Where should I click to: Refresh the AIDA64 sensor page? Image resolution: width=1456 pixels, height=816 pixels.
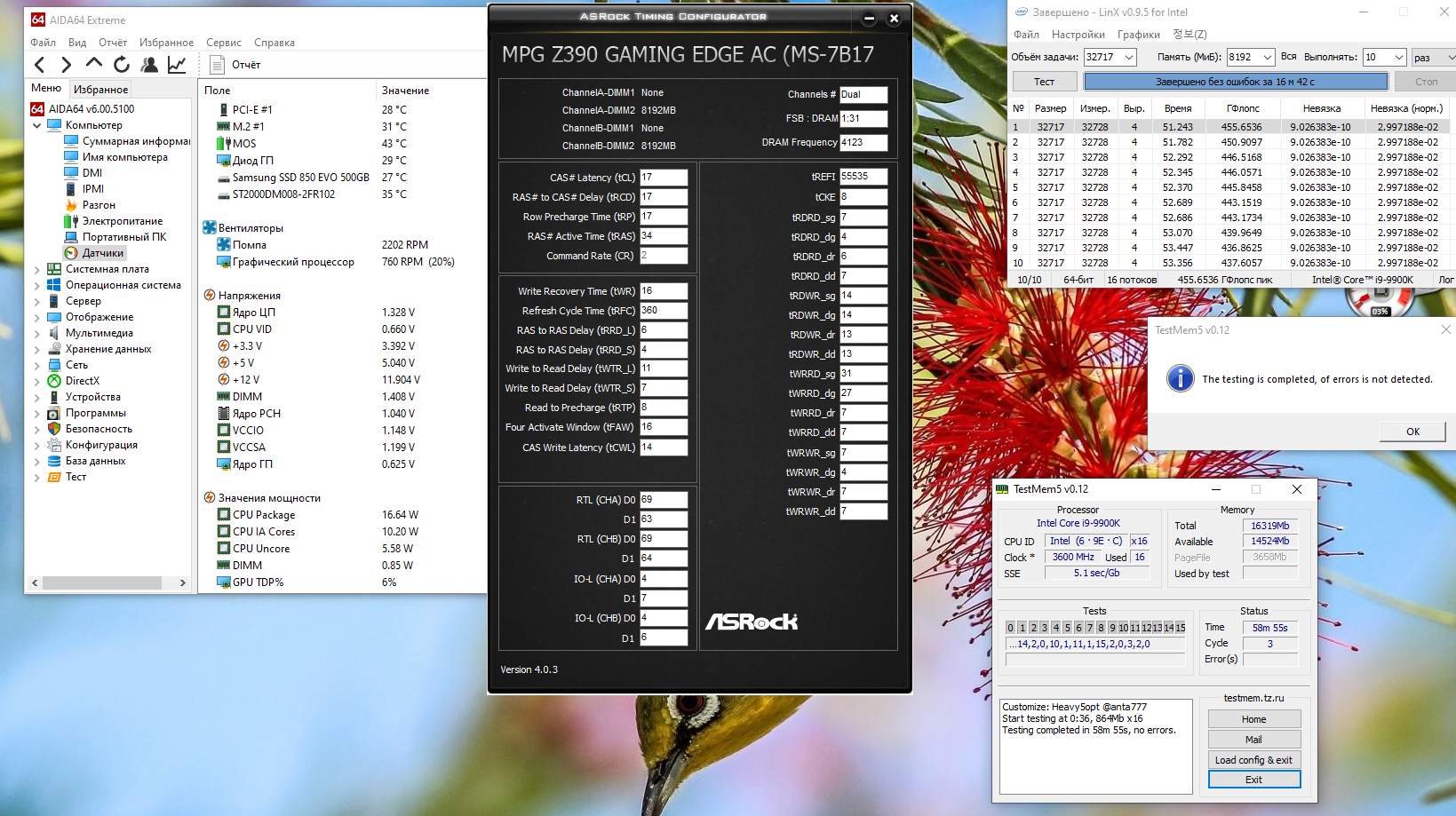[122, 64]
